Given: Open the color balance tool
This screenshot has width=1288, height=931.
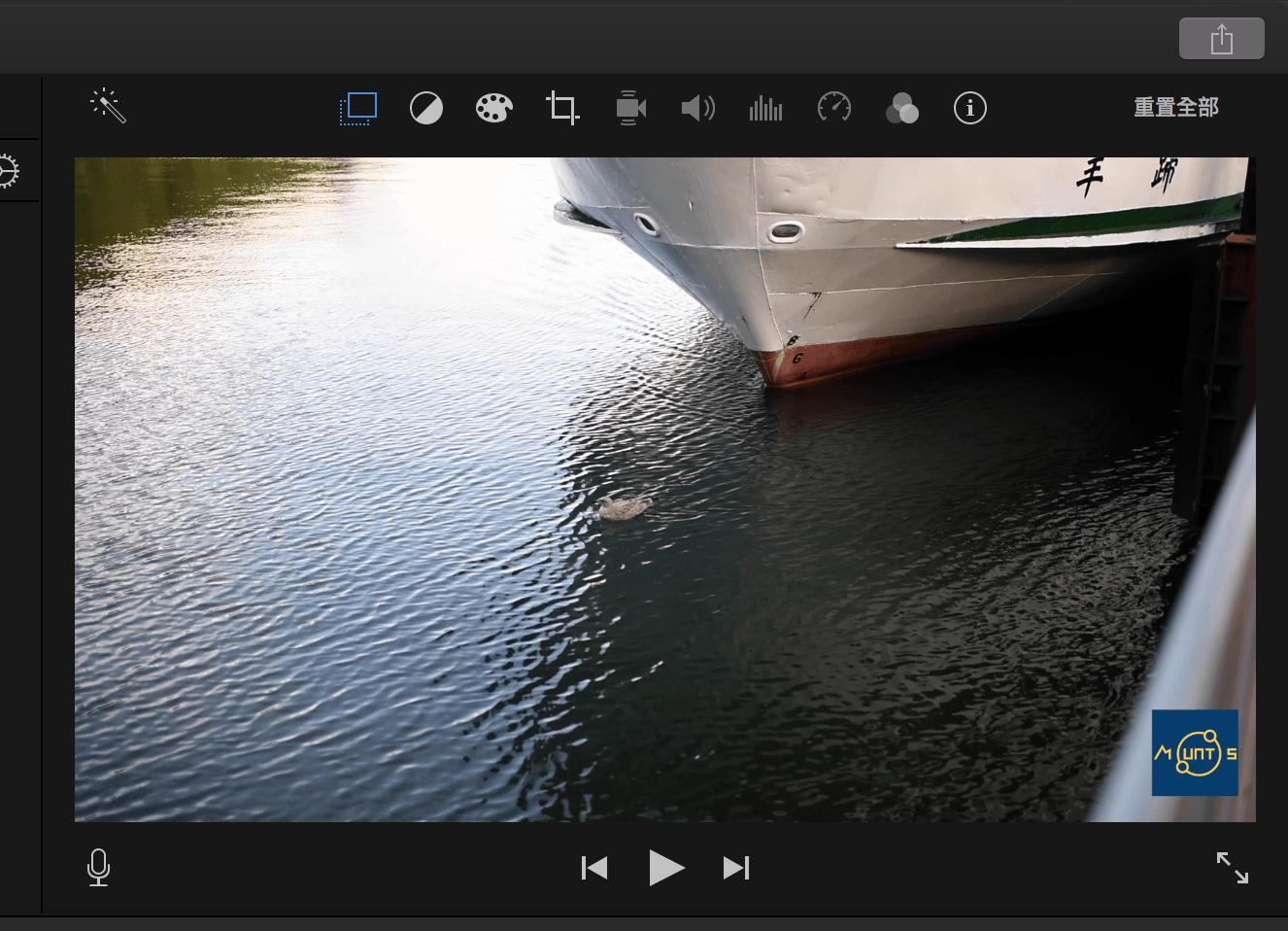Looking at the screenshot, I should click(x=426, y=108).
